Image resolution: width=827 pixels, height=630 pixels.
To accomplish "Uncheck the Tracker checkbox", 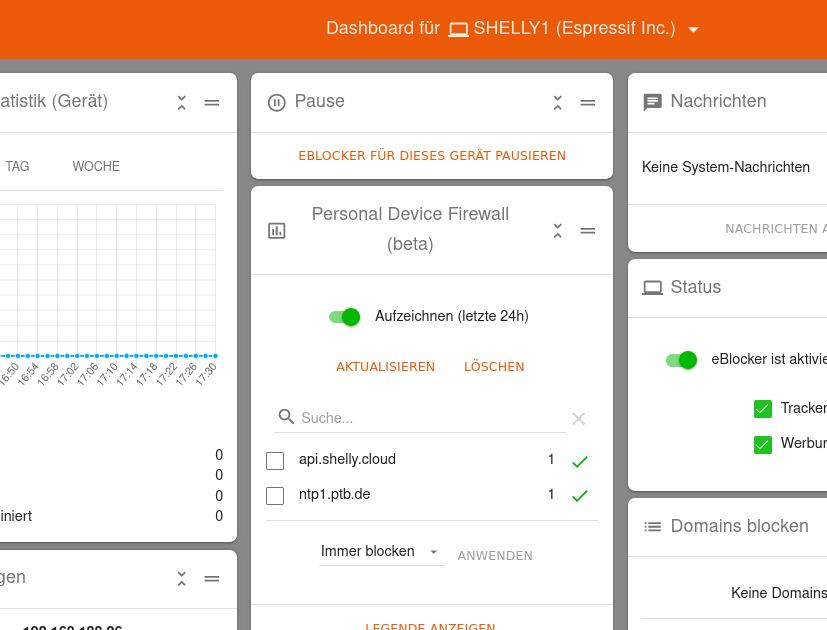I will tap(763, 409).
